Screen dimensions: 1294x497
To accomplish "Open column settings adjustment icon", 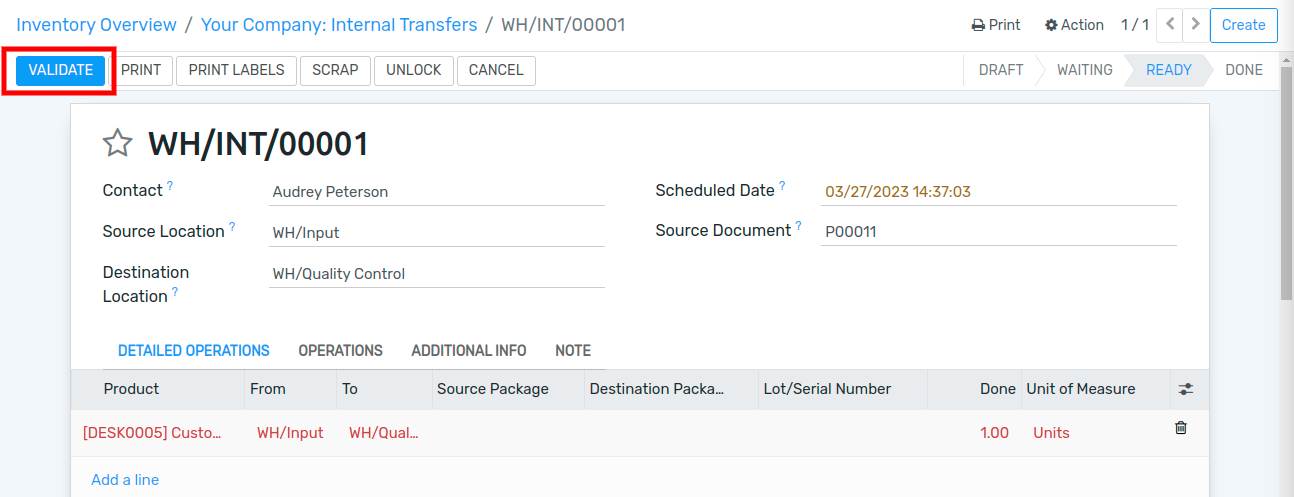I will 1187,389.
